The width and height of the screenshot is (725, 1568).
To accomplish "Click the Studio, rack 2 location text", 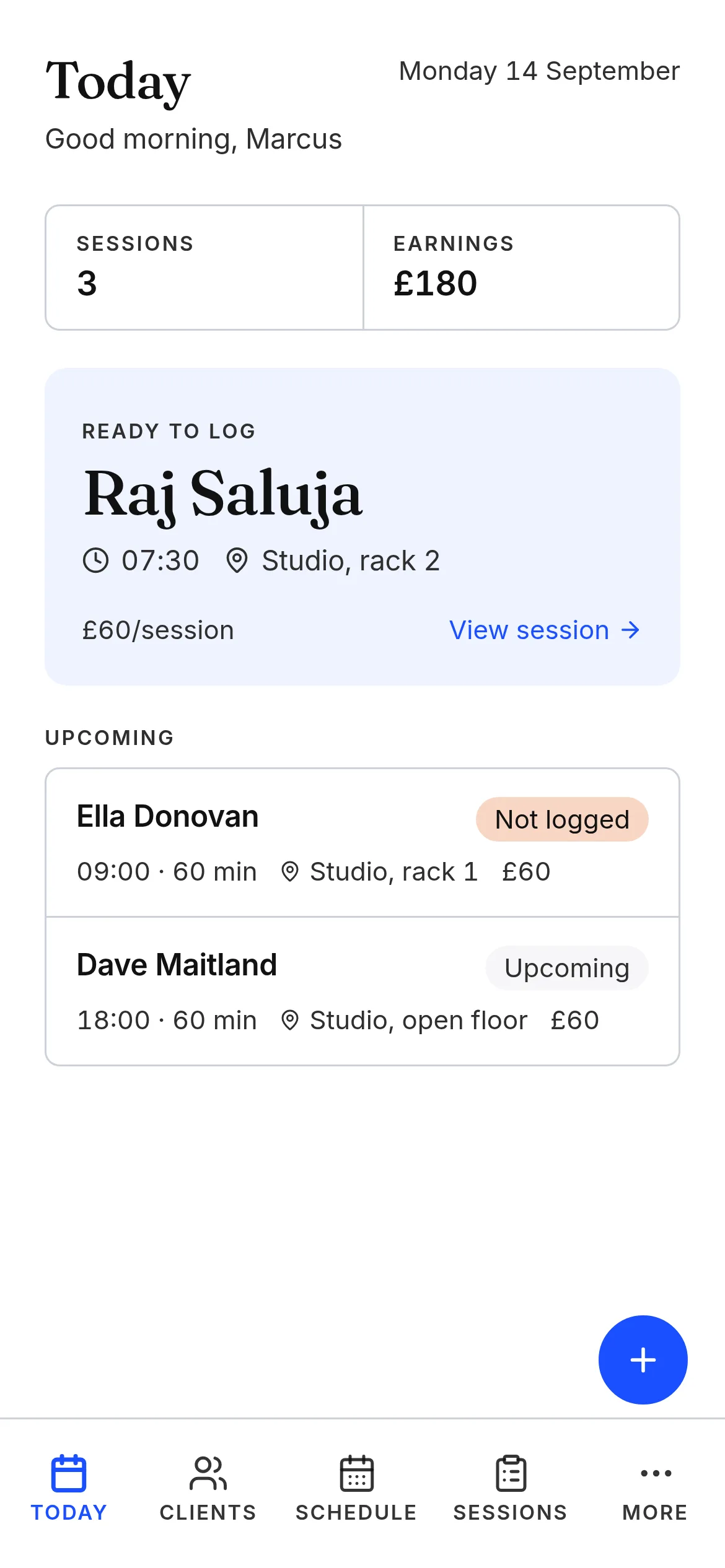I will tap(351, 560).
